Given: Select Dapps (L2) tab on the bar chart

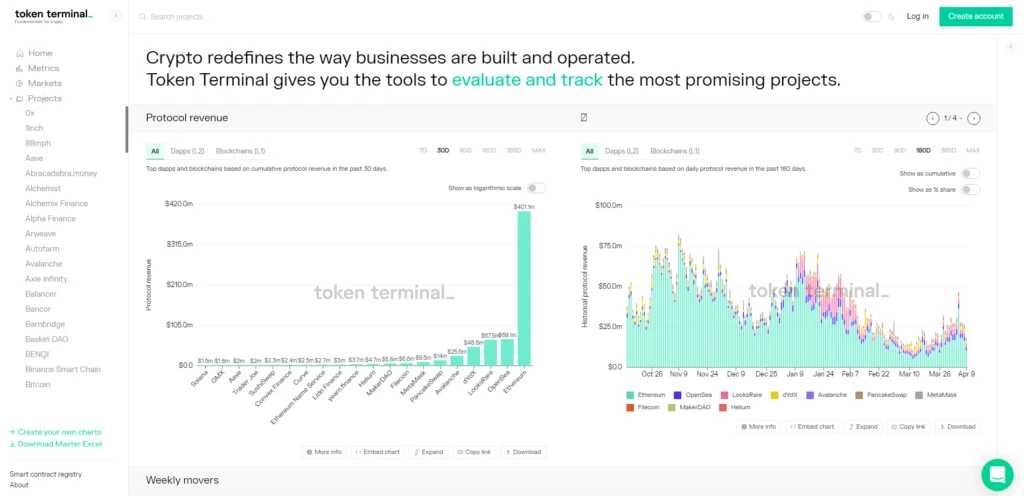Looking at the screenshot, I should coord(187,151).
